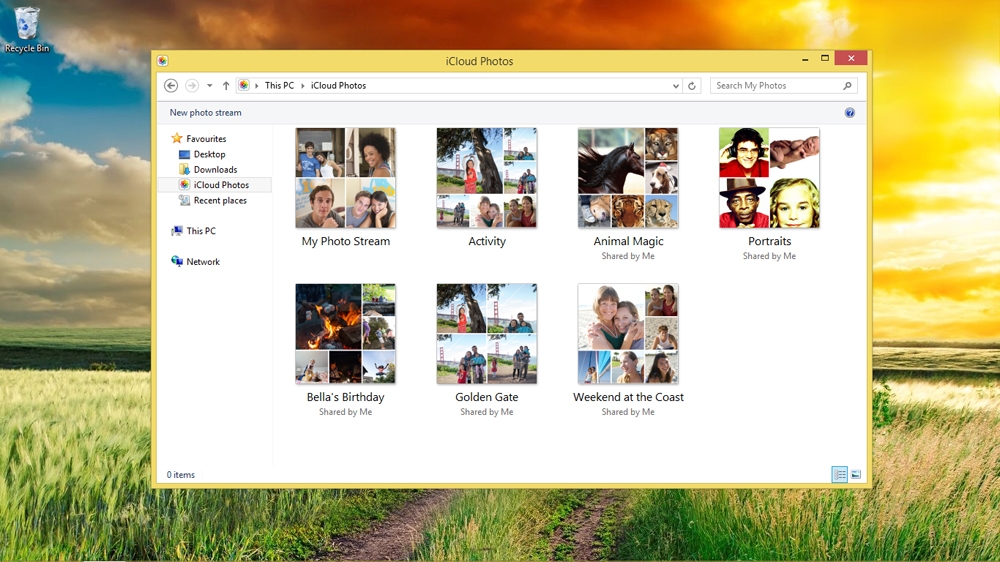This screenshot has height=562, width=1000.
Task: Open the Bella's Birthday album thumbnail
Action: 346,334
